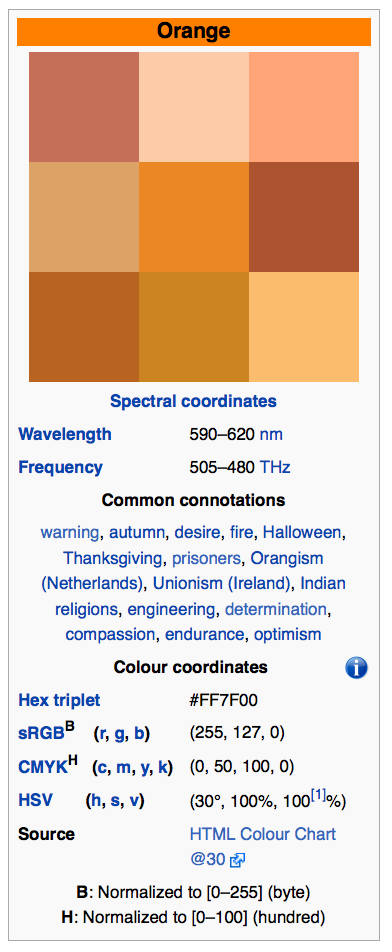Viewport: 392px width, 952px height.
Task: Open the Halloween connotation link
Action: (x=302, y=533)
